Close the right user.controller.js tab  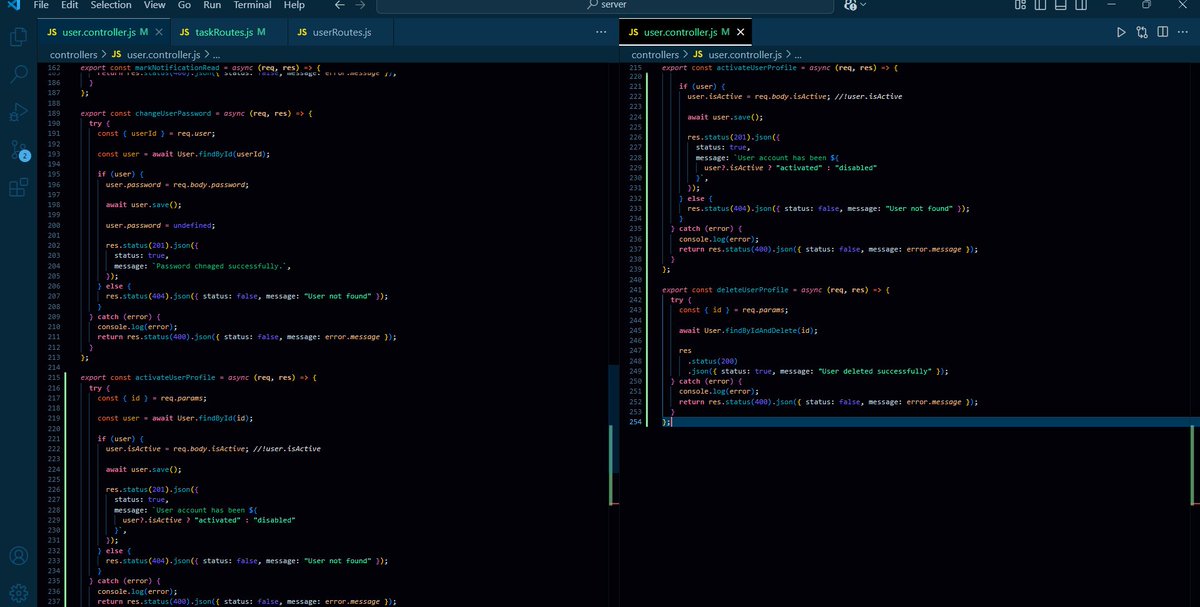click(740, 33)
